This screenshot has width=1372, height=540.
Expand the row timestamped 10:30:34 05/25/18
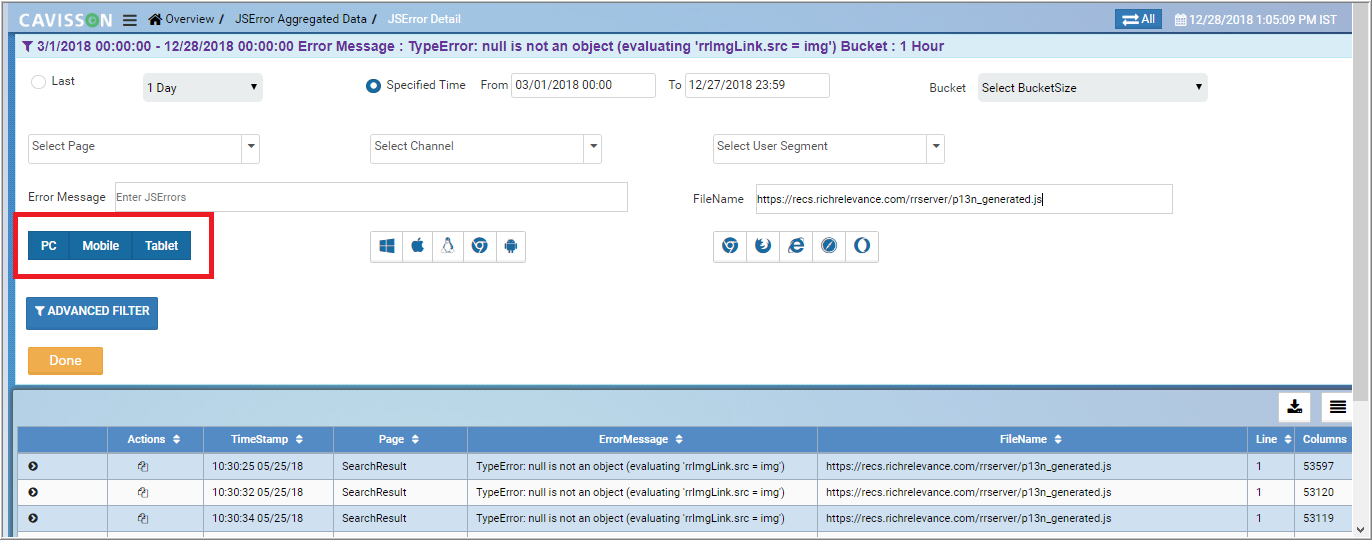click(33, 518)
